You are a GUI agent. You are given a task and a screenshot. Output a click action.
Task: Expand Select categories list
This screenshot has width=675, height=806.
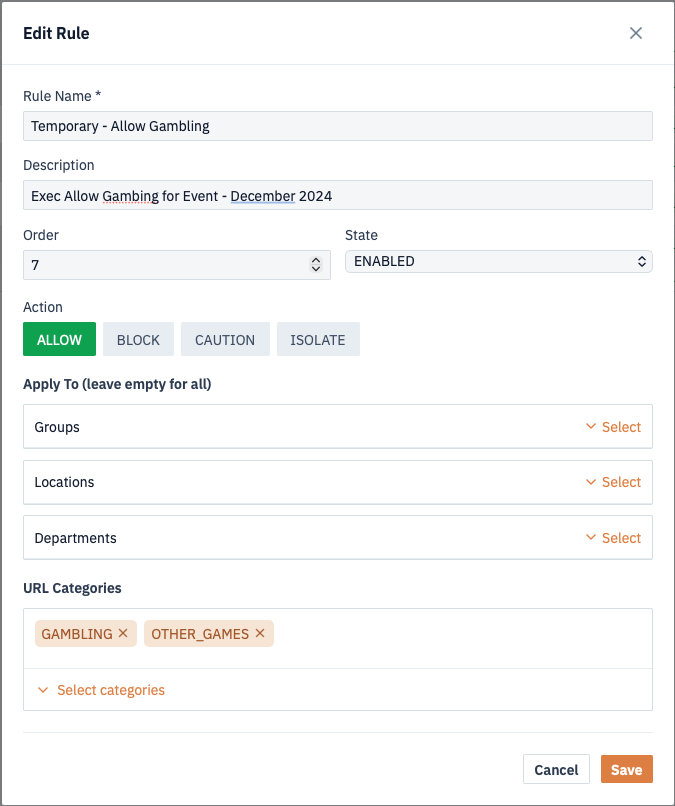coord(101,690)
